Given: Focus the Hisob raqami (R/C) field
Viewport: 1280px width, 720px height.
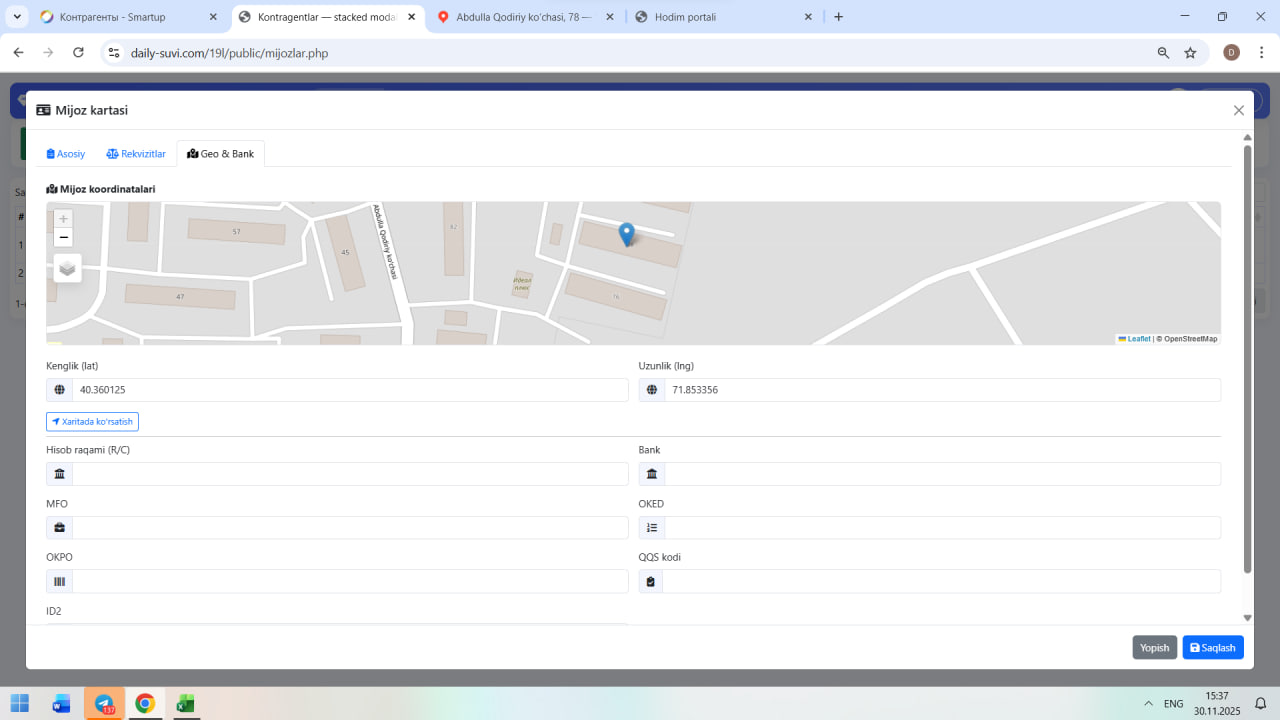Looking at the screenshot, I should click(350, 474).
